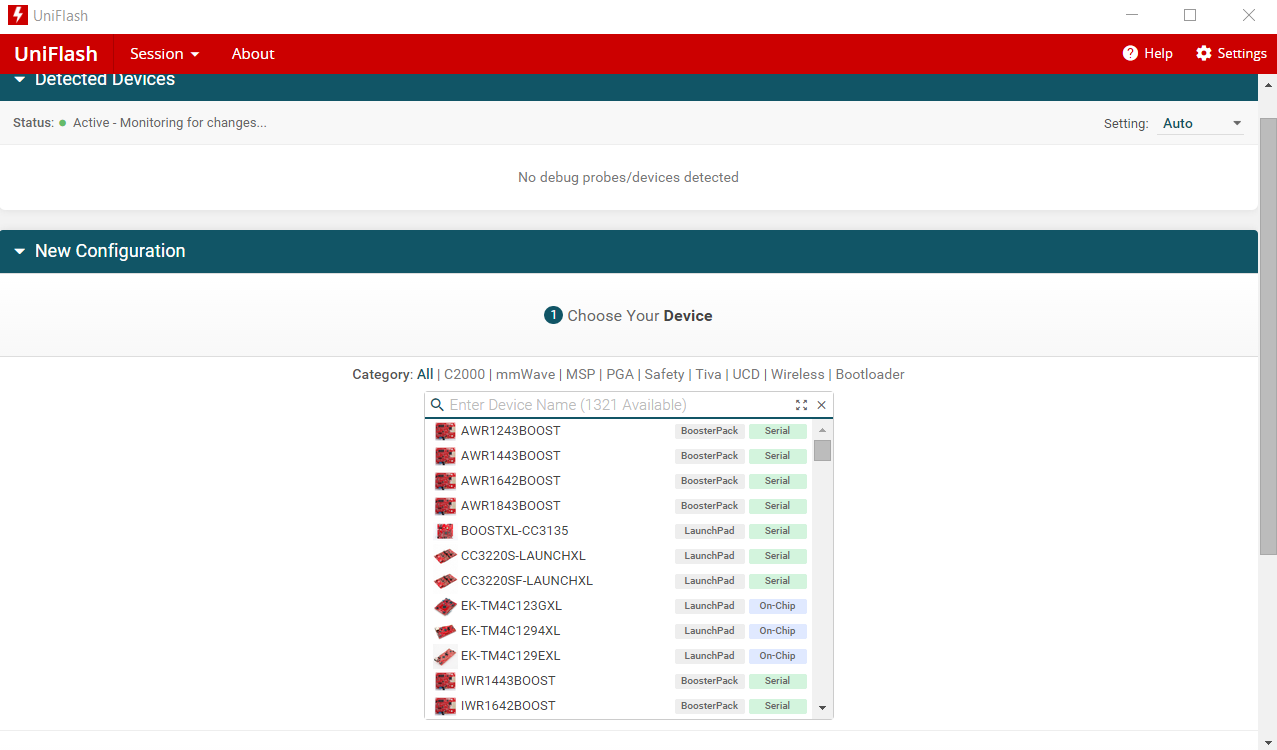Collapse the Detected Devices section
1277x750 pixels.
19,80
